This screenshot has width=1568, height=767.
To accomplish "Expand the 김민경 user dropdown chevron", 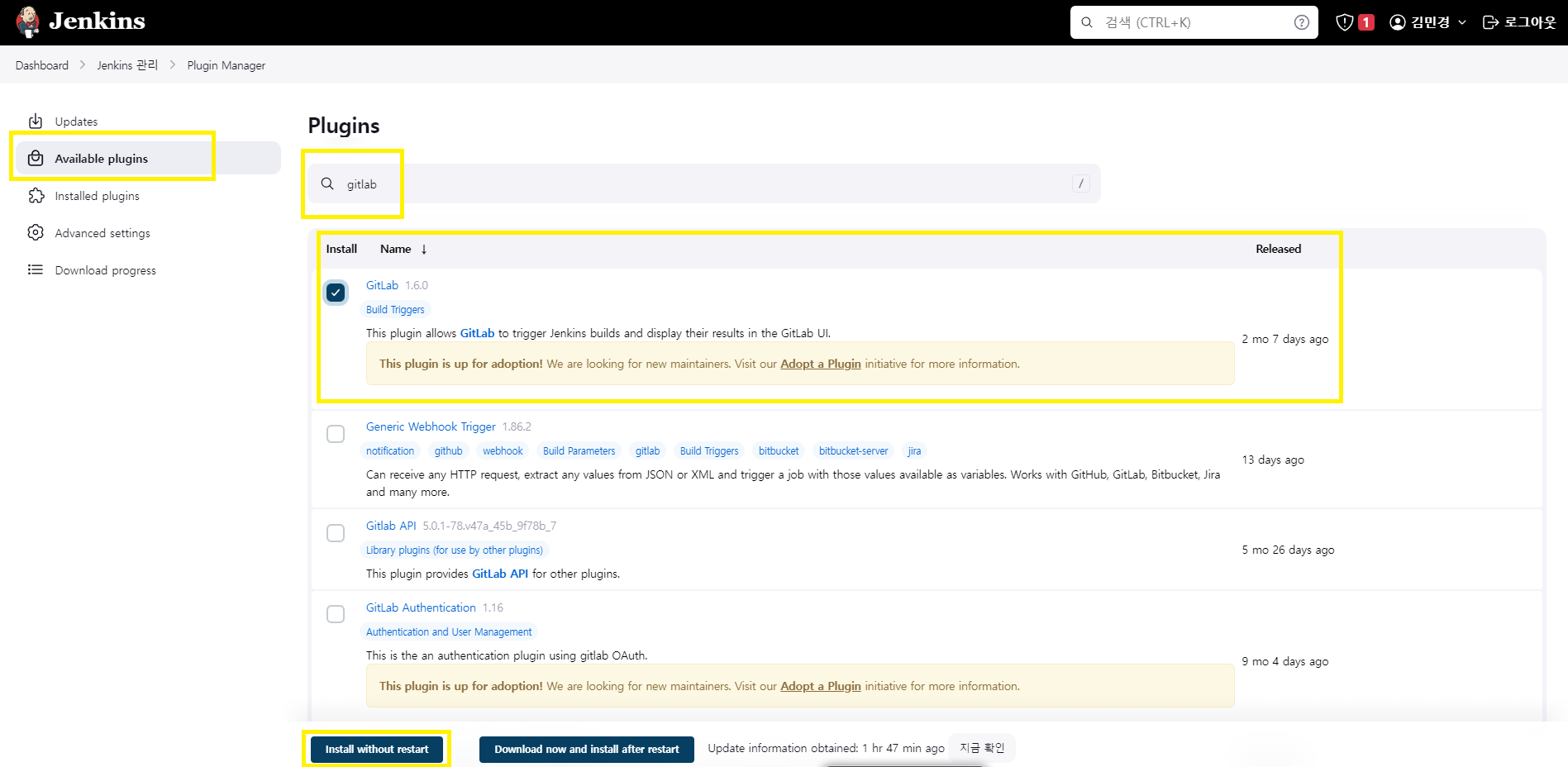I will [1462, 22].
